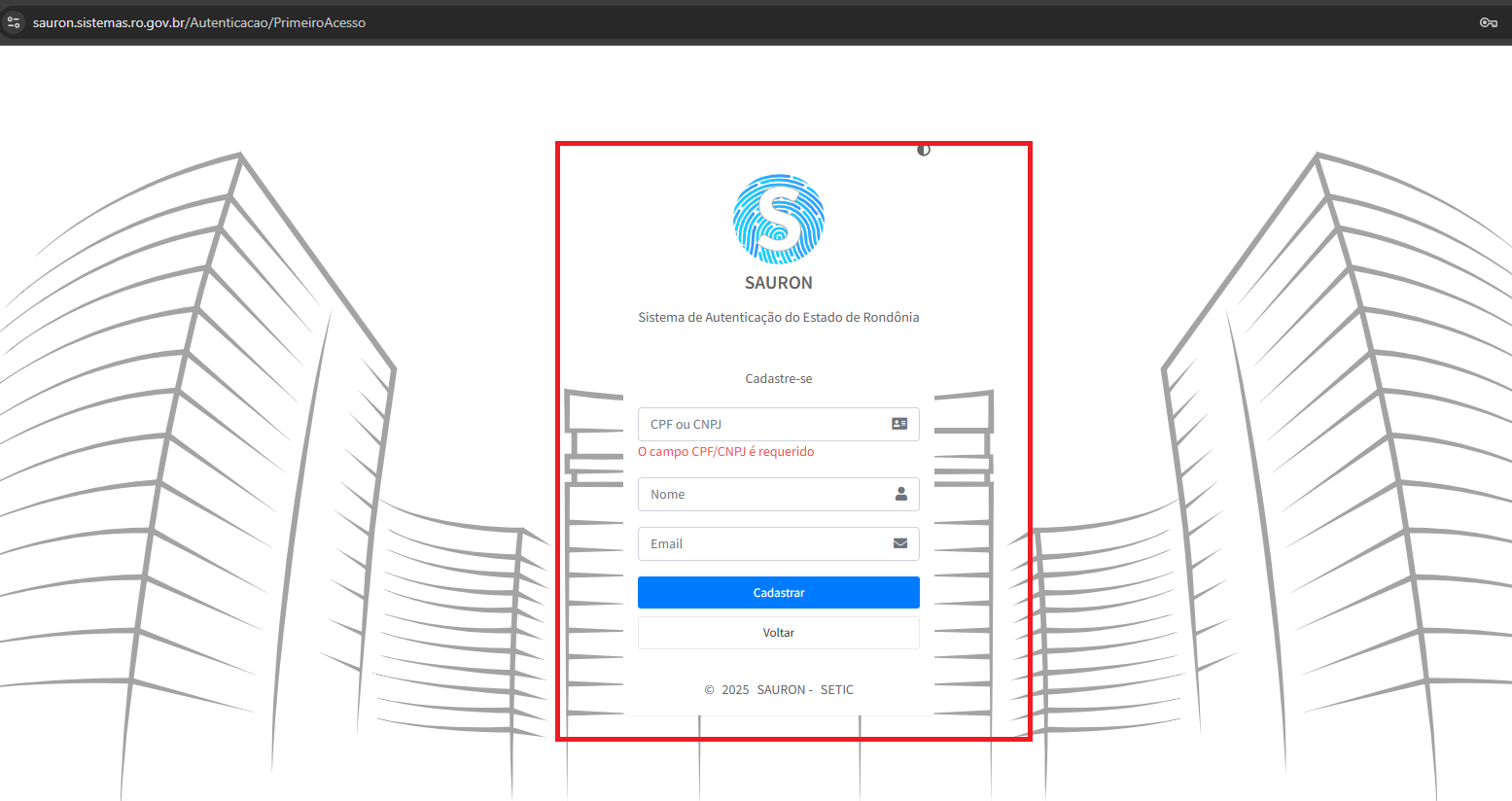Focus the Nome input field

(779, 494)
